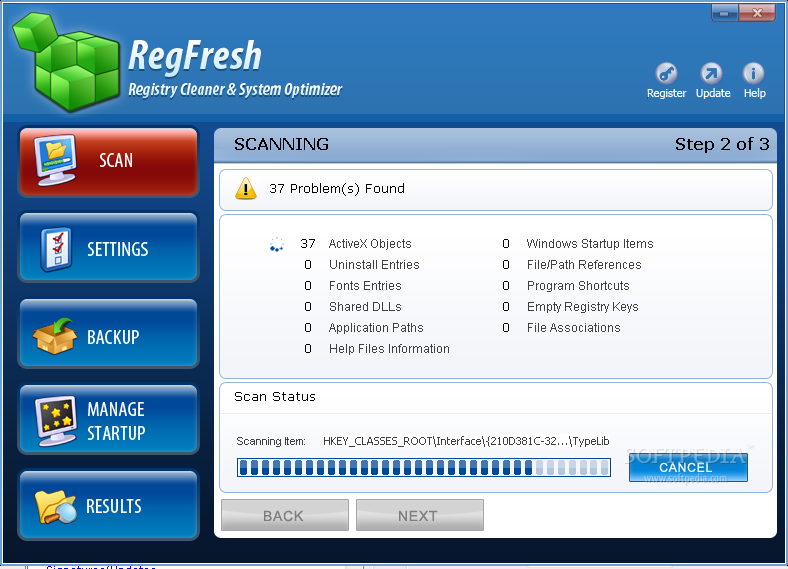Click "Help Files Information" category
Screen dimensions: 788x569
[389, 349]
